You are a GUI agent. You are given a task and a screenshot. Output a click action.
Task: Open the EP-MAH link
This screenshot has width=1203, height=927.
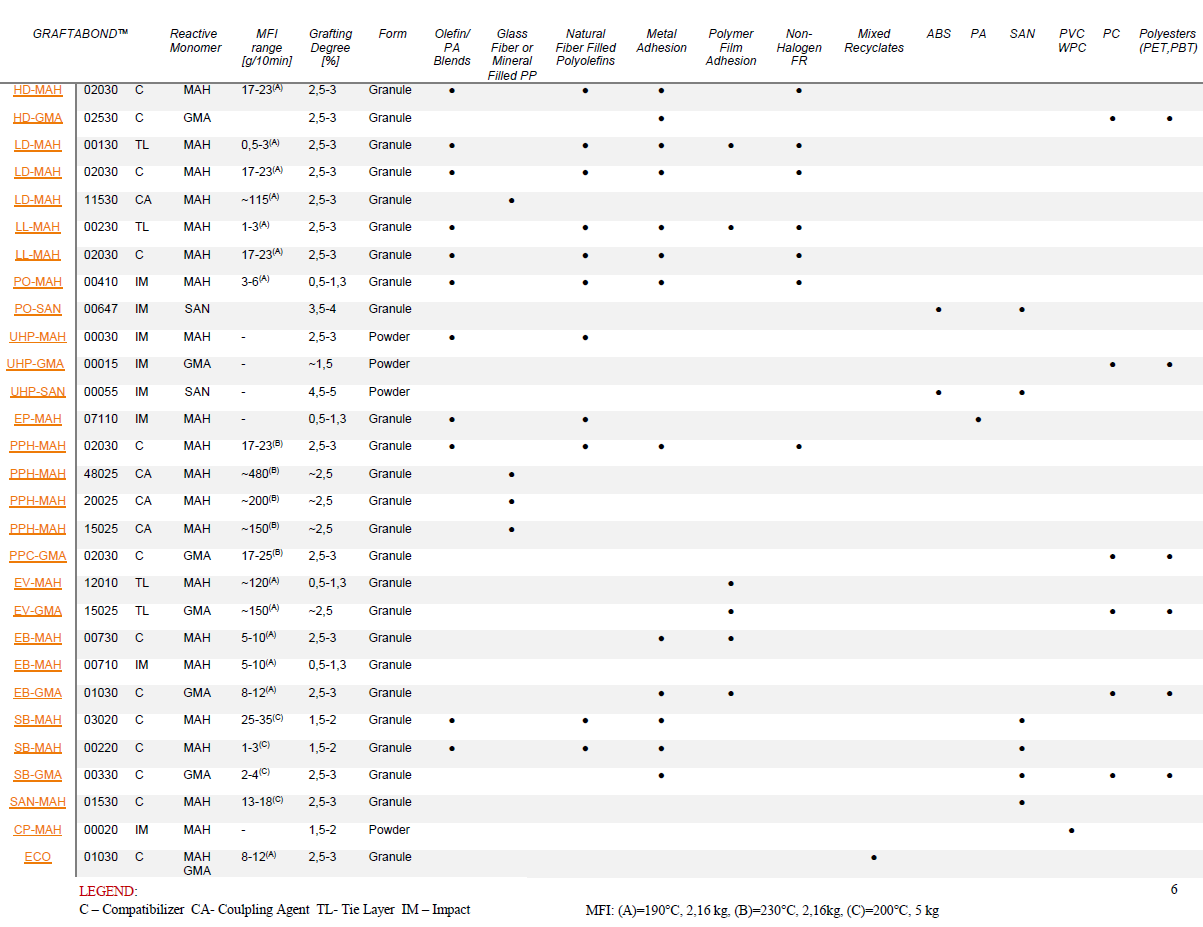click(x=37, y=419)
